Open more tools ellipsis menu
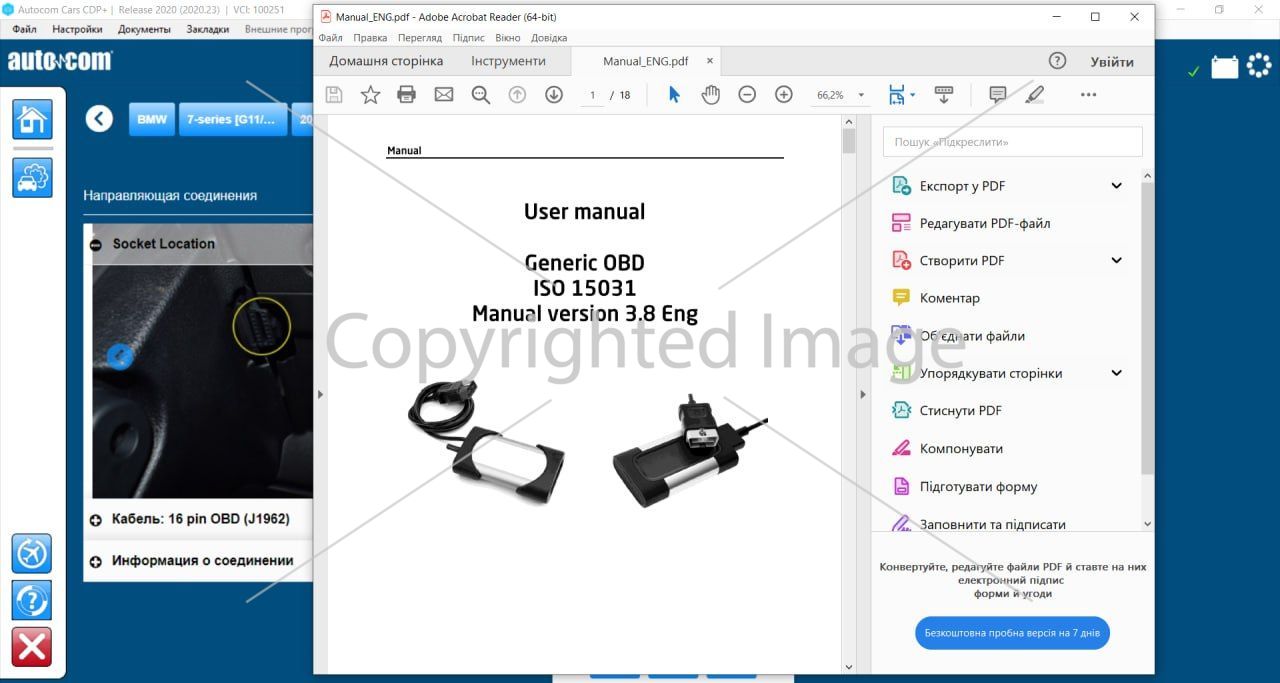1280x683 pixels. coord(1089,94)
